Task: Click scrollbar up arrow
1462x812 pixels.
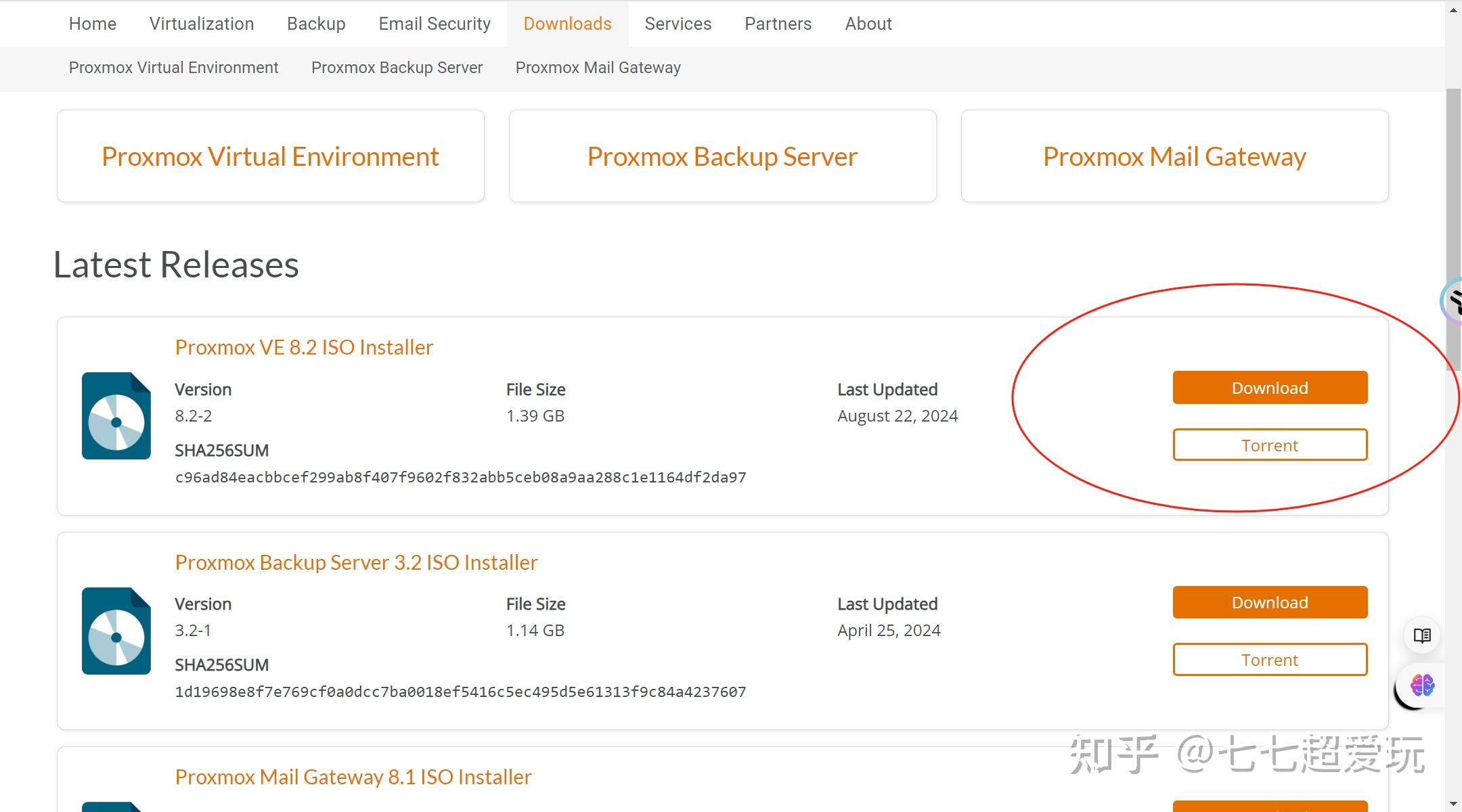Action: tap(1453, 9)
